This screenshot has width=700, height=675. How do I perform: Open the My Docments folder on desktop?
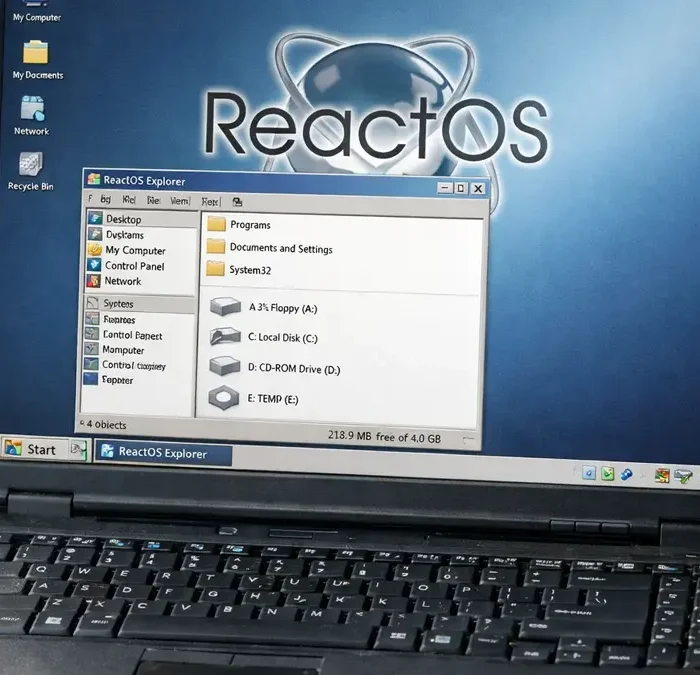[37, 60]
